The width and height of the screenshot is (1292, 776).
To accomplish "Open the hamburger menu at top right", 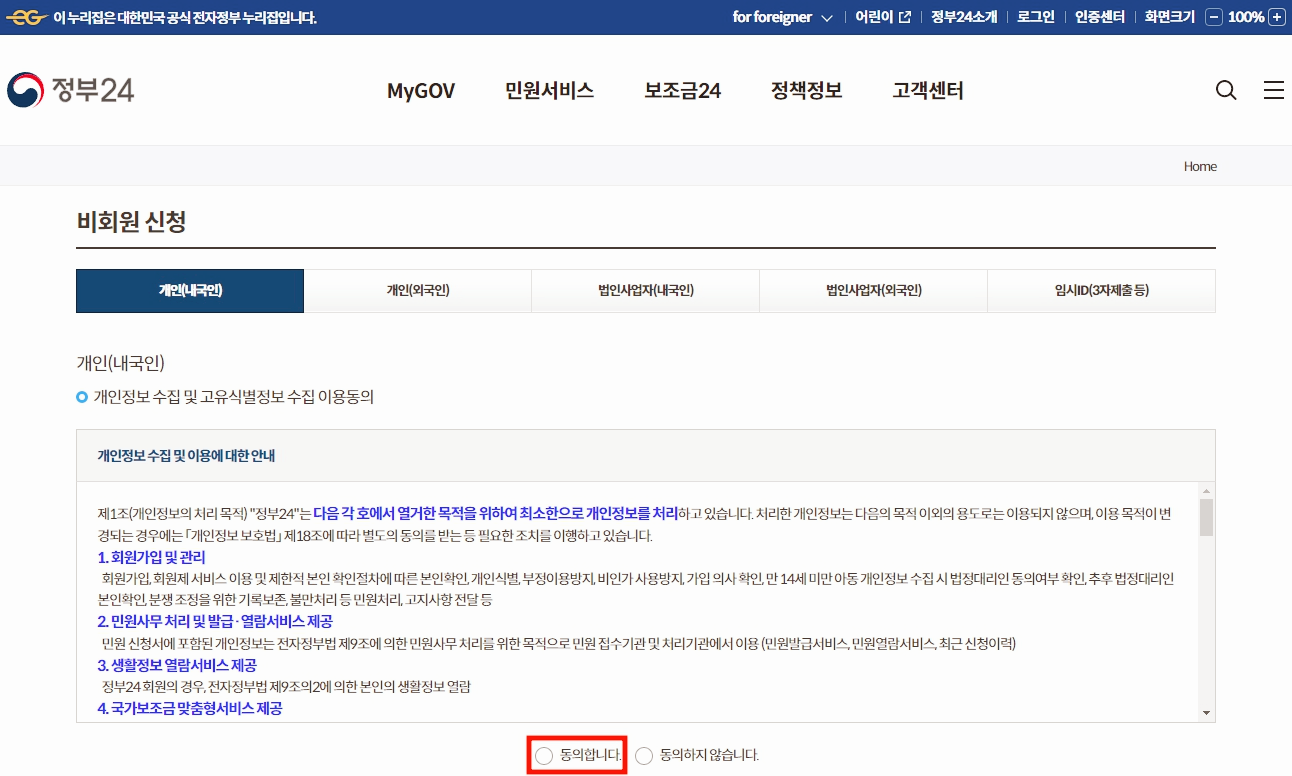I will pos(1273,90).
